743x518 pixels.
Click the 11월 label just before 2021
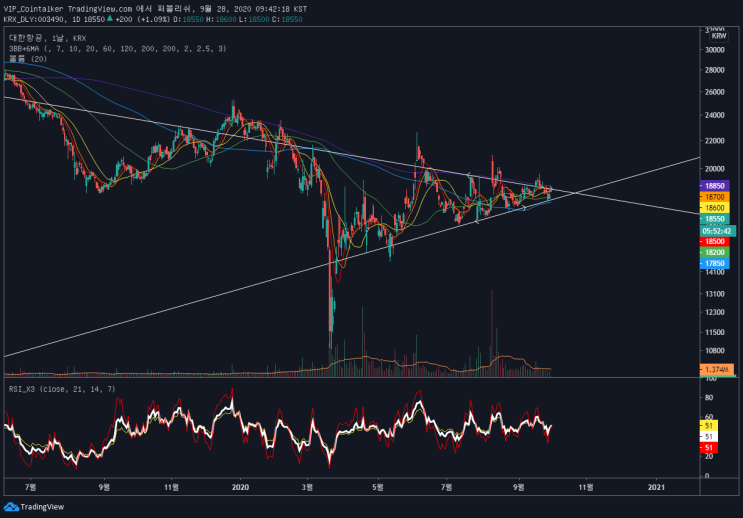(586, 487)
